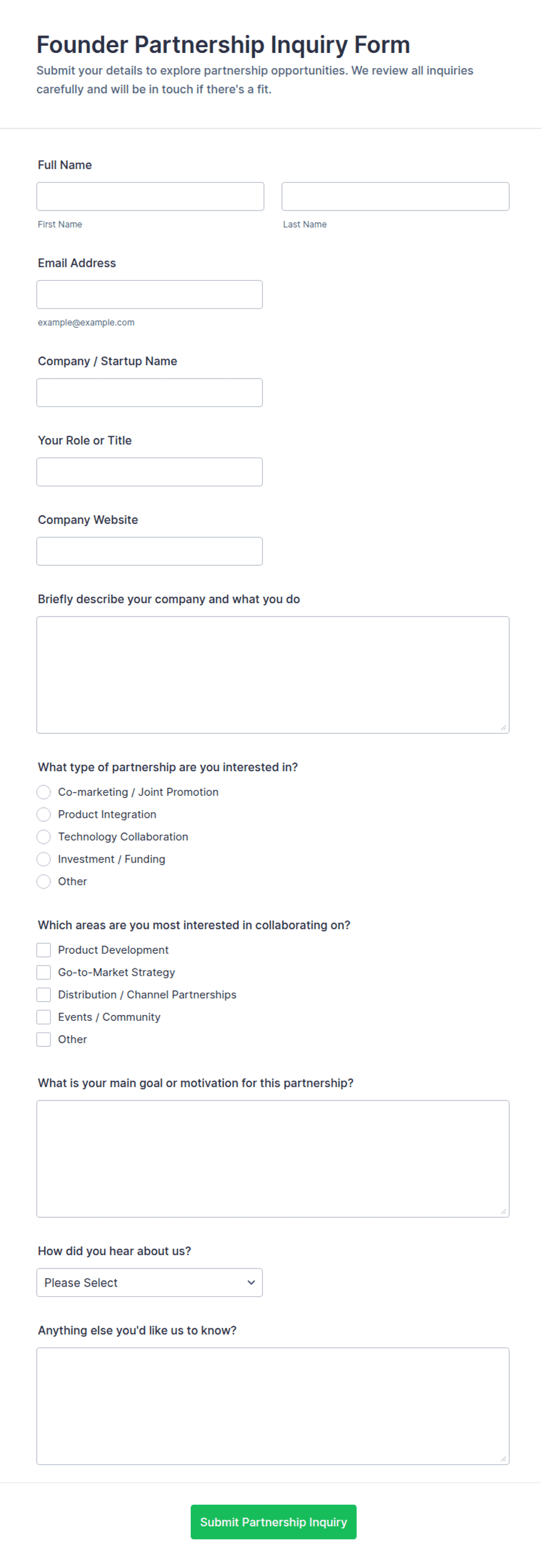This screenshot has width=541, height=1568.
Task: Click the main goal or motivation textarea
Action: (273, 1159)
